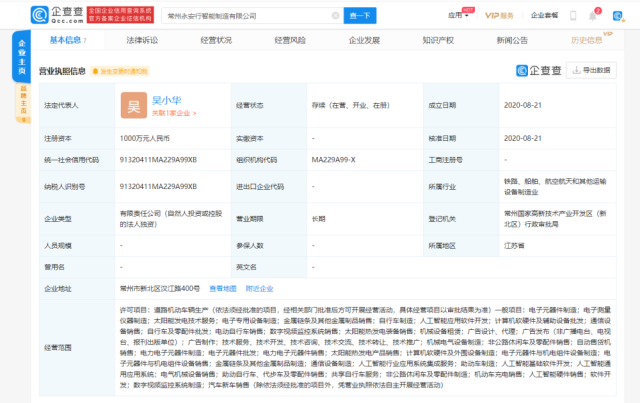Open VIP服务 in the header
Image resolution: width=640 pixels, height=403 pixels.
499,16
